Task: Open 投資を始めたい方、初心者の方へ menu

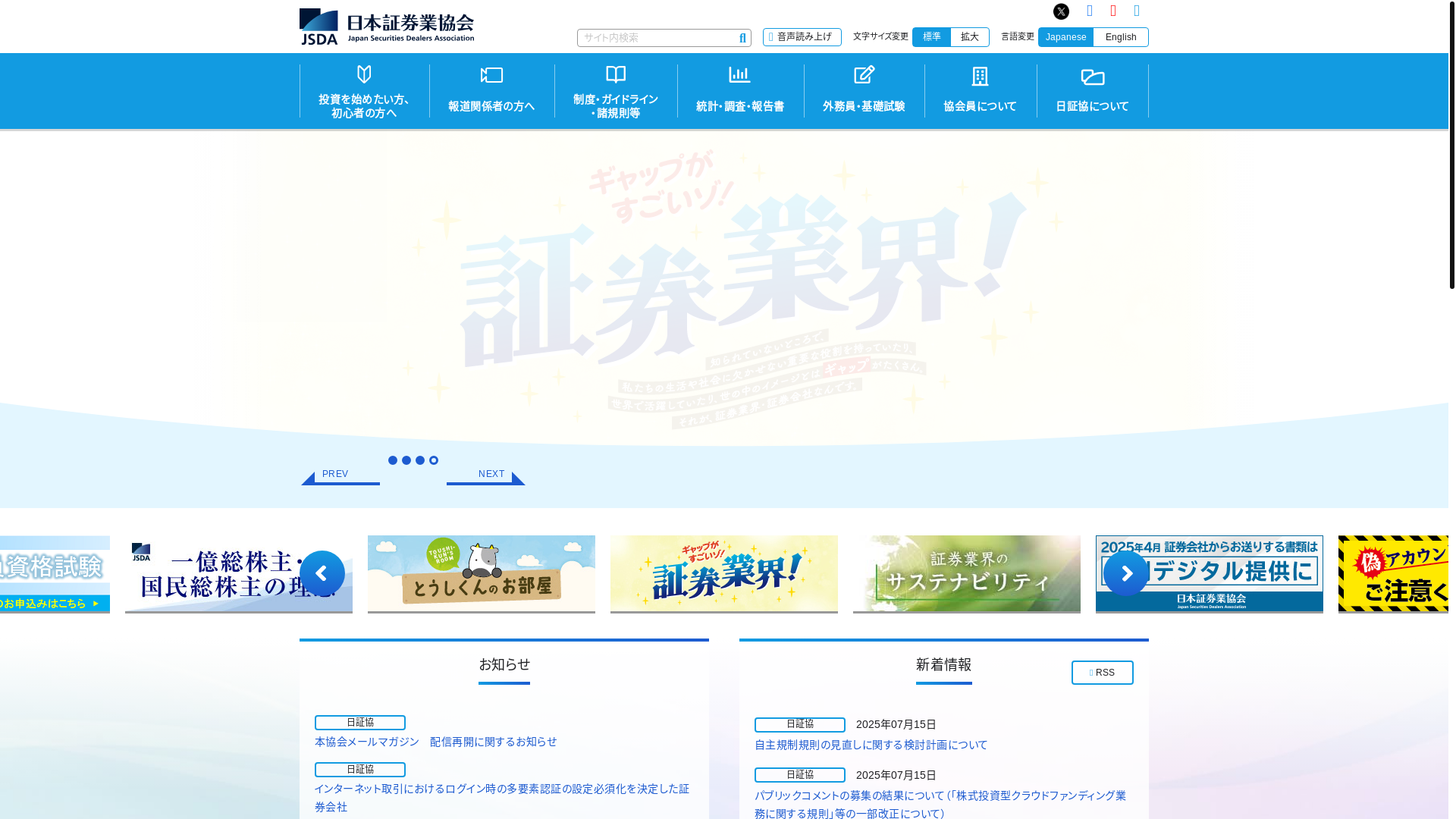Action: point(364,91)
